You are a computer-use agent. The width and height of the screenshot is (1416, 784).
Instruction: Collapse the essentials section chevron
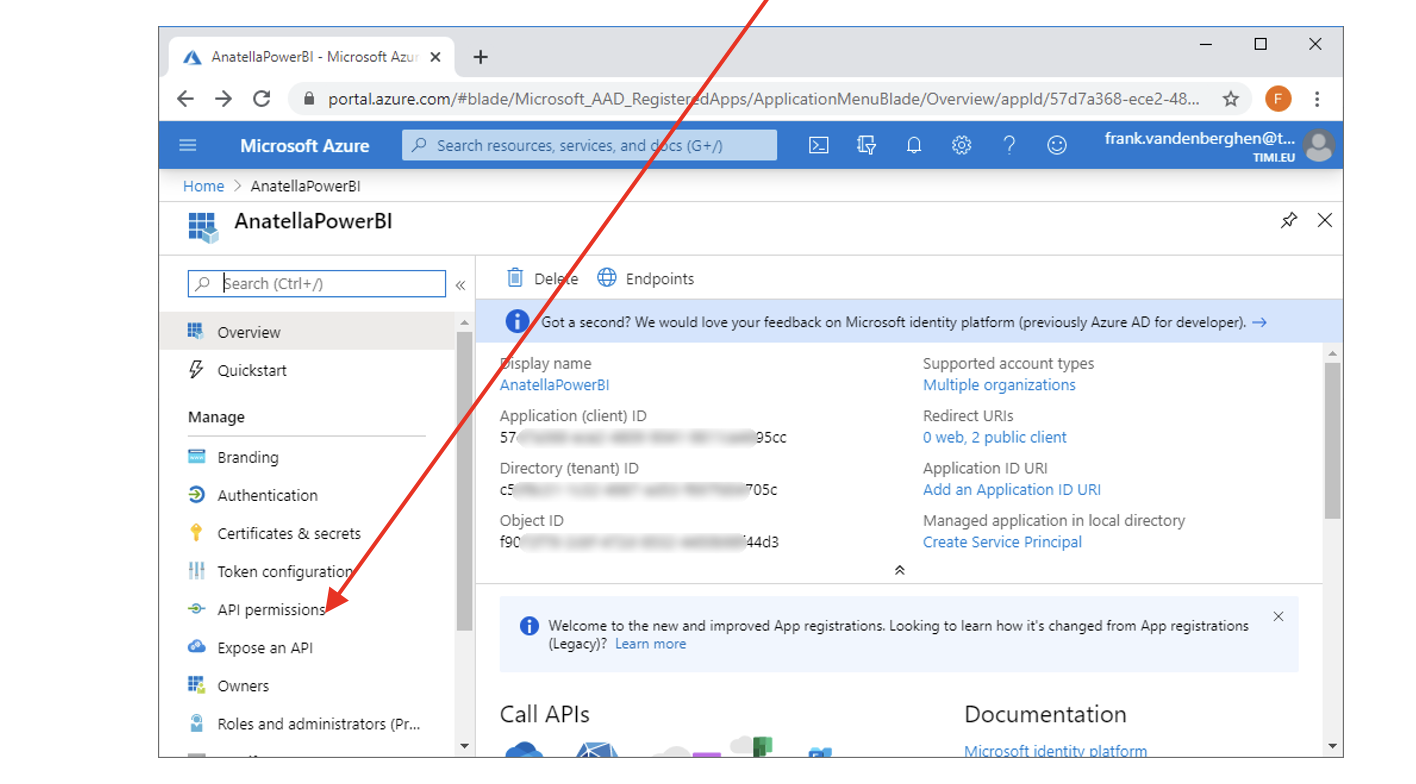click(x=899, y=570)
